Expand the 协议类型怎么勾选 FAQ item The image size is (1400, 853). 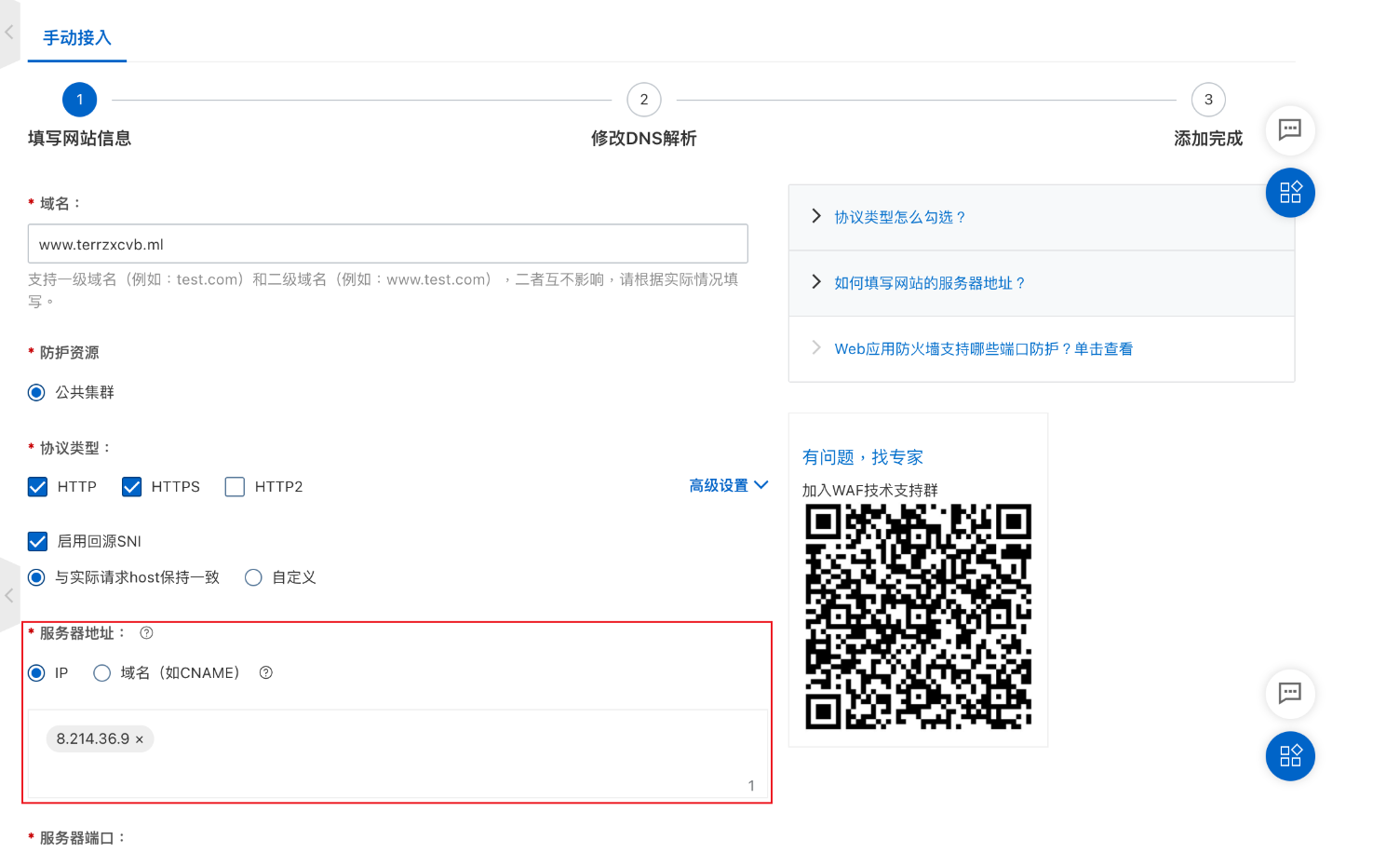tap(899, 217)
